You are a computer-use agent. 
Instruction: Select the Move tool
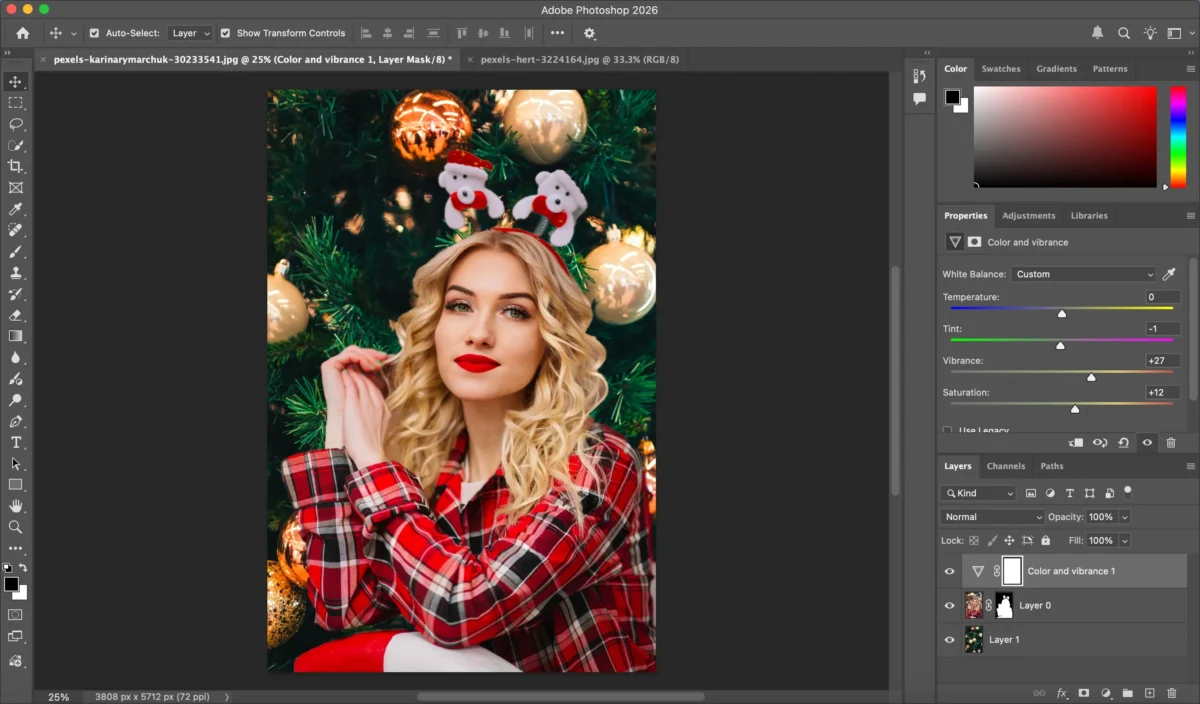pos(15,82)
